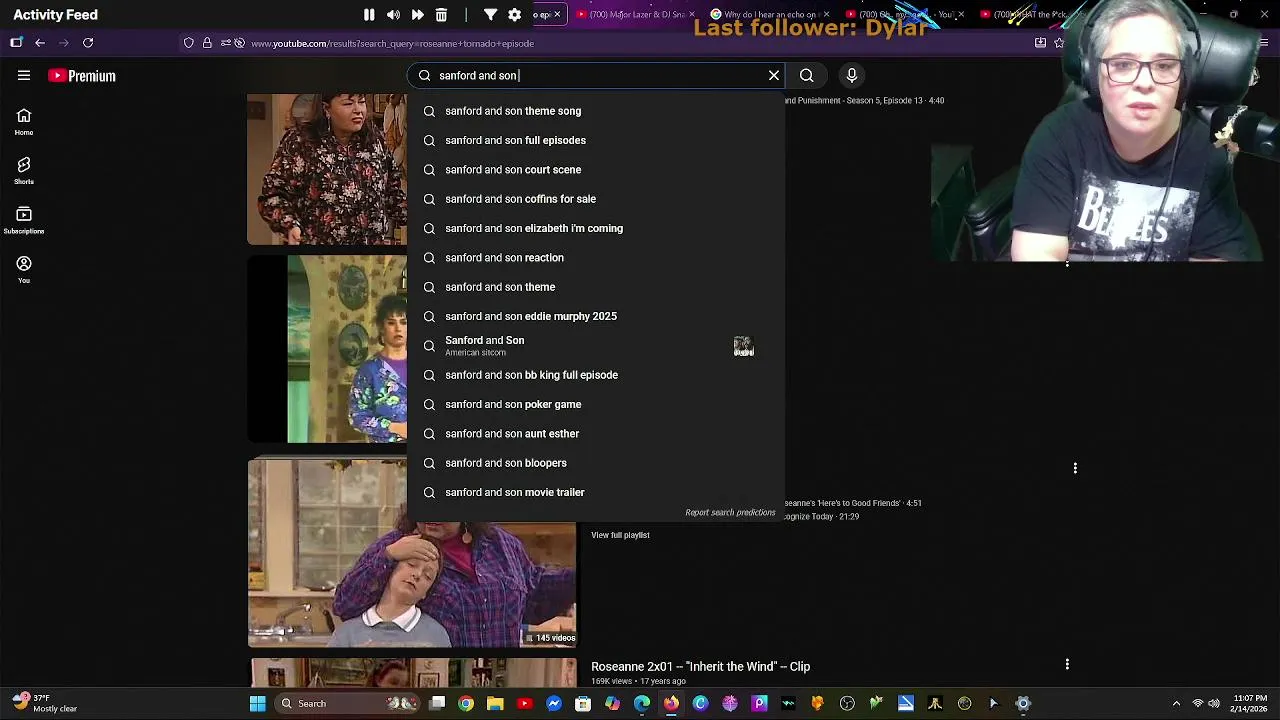Choose suggestion bb king full episode
1280x720 pixels.
point(596,375)
